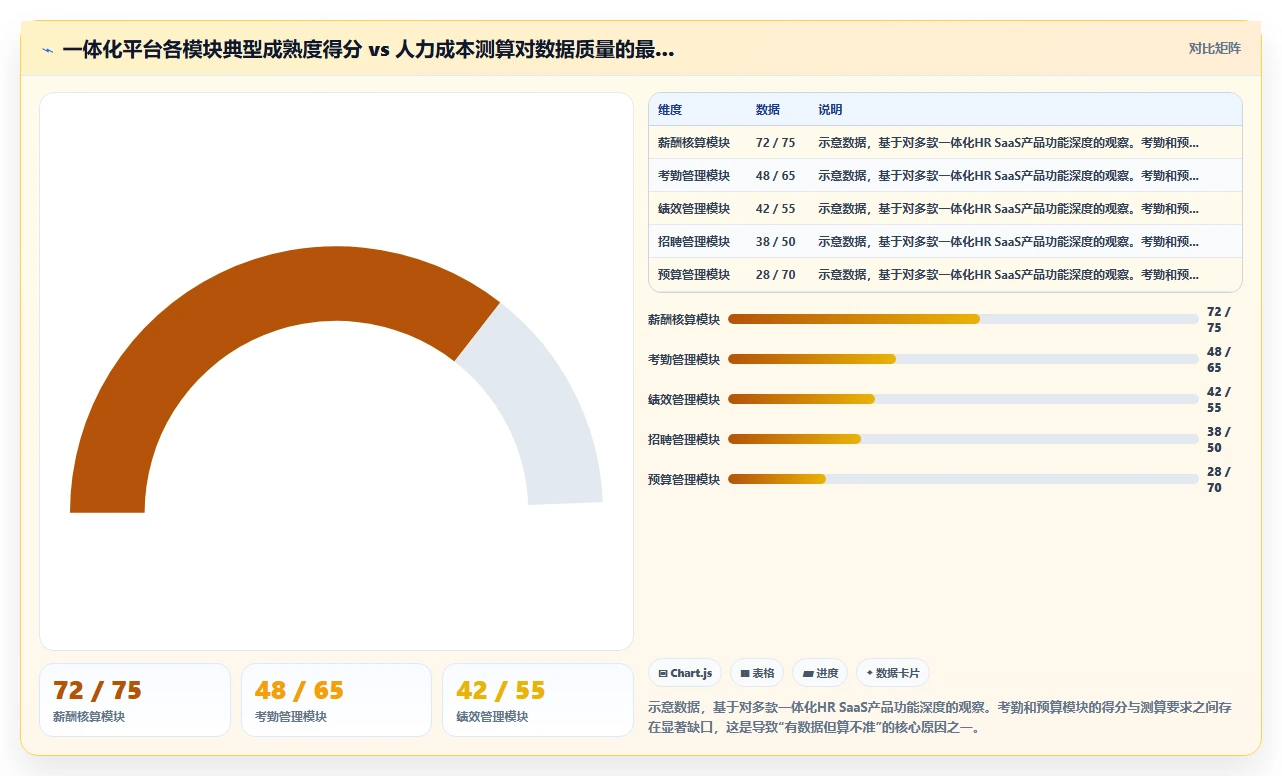The height and width of the screenshot is (776, 1282).
Task: Click the 28 / 70 table cell
Action: click(x=776, y=275)
